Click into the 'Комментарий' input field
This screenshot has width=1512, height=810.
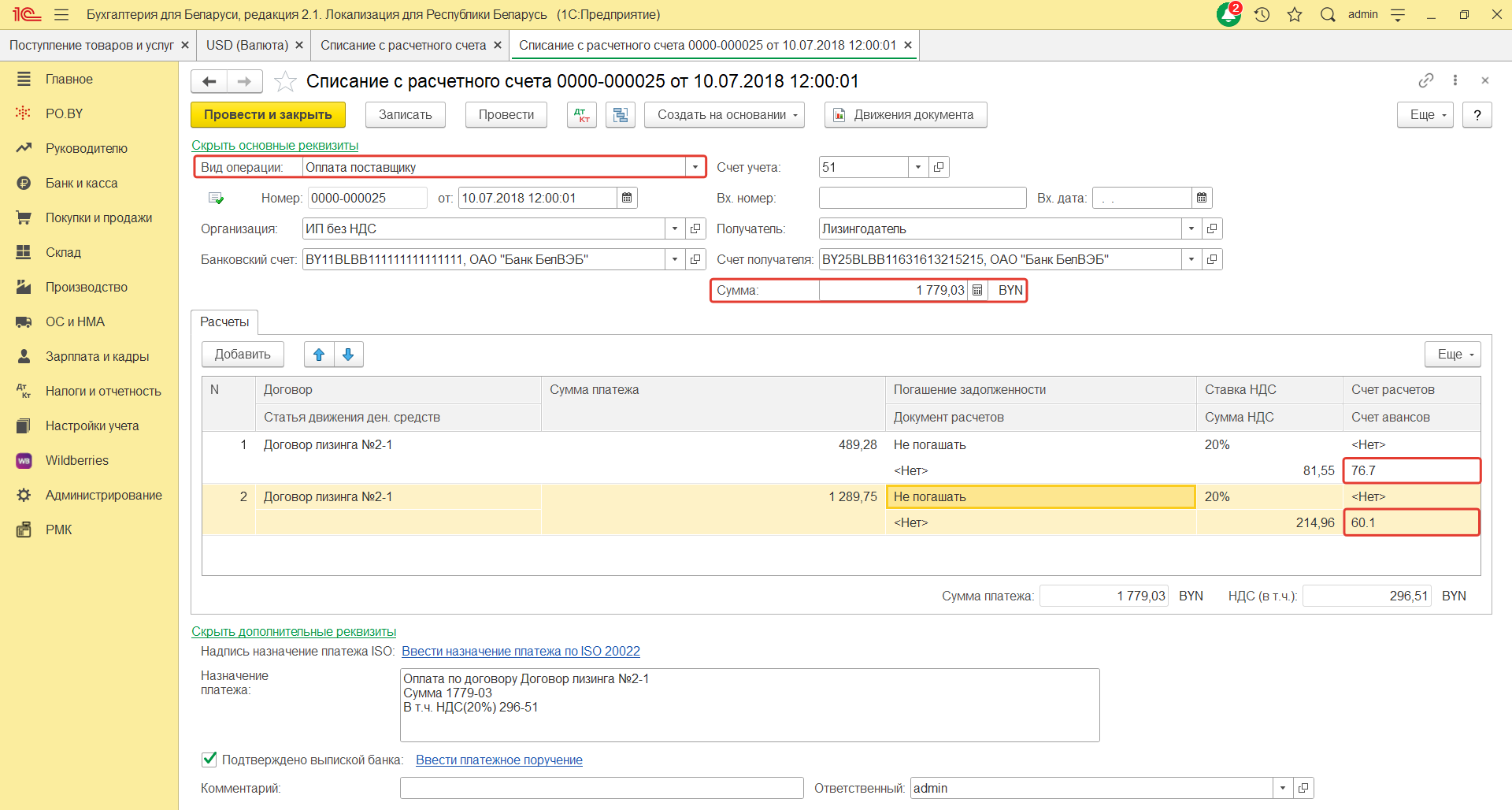601,788
